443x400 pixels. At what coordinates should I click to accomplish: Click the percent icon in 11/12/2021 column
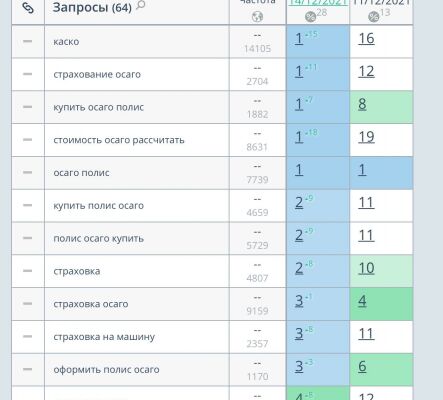click(x=373, y=16)
